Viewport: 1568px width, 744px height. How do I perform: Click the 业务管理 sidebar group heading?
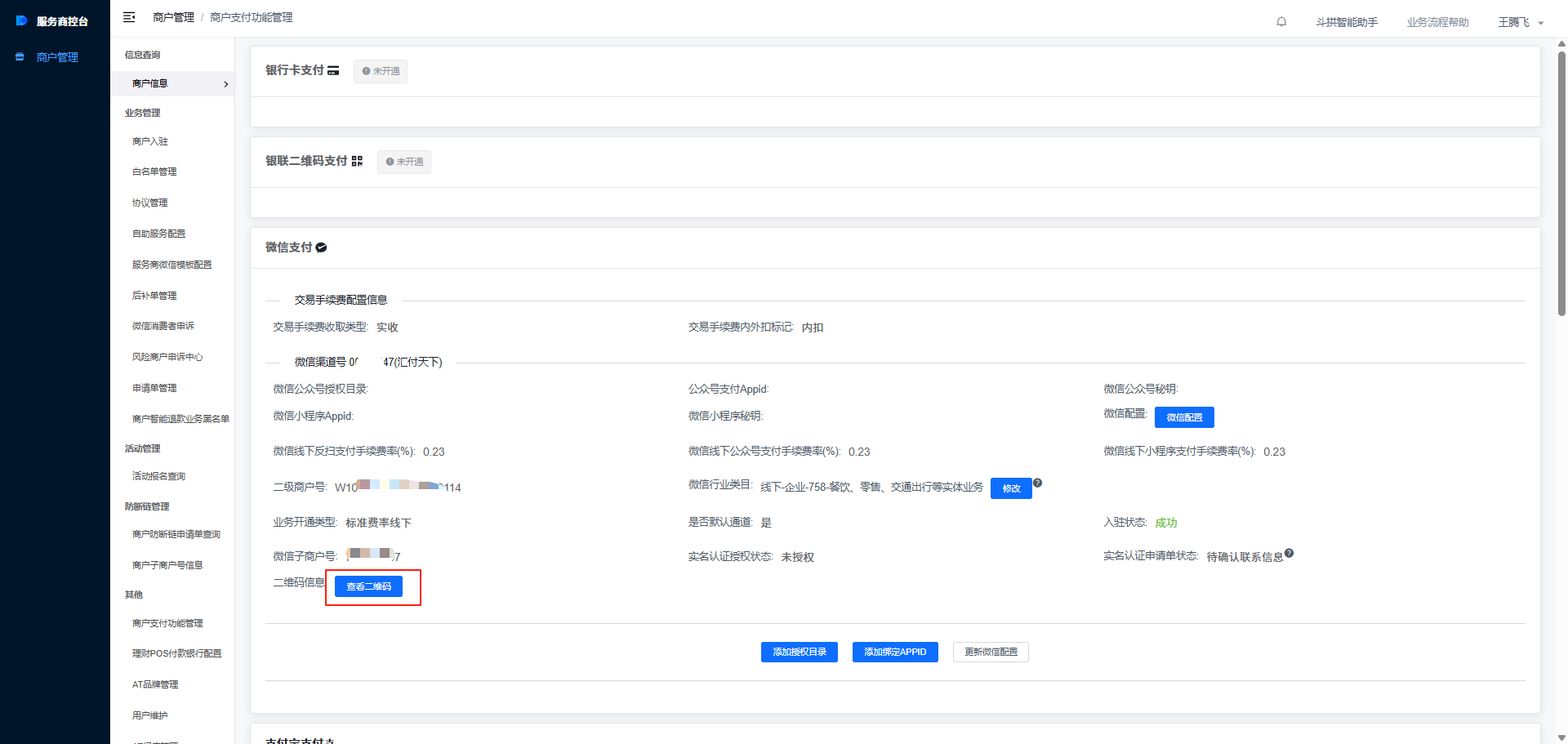[x=142, y=113]
